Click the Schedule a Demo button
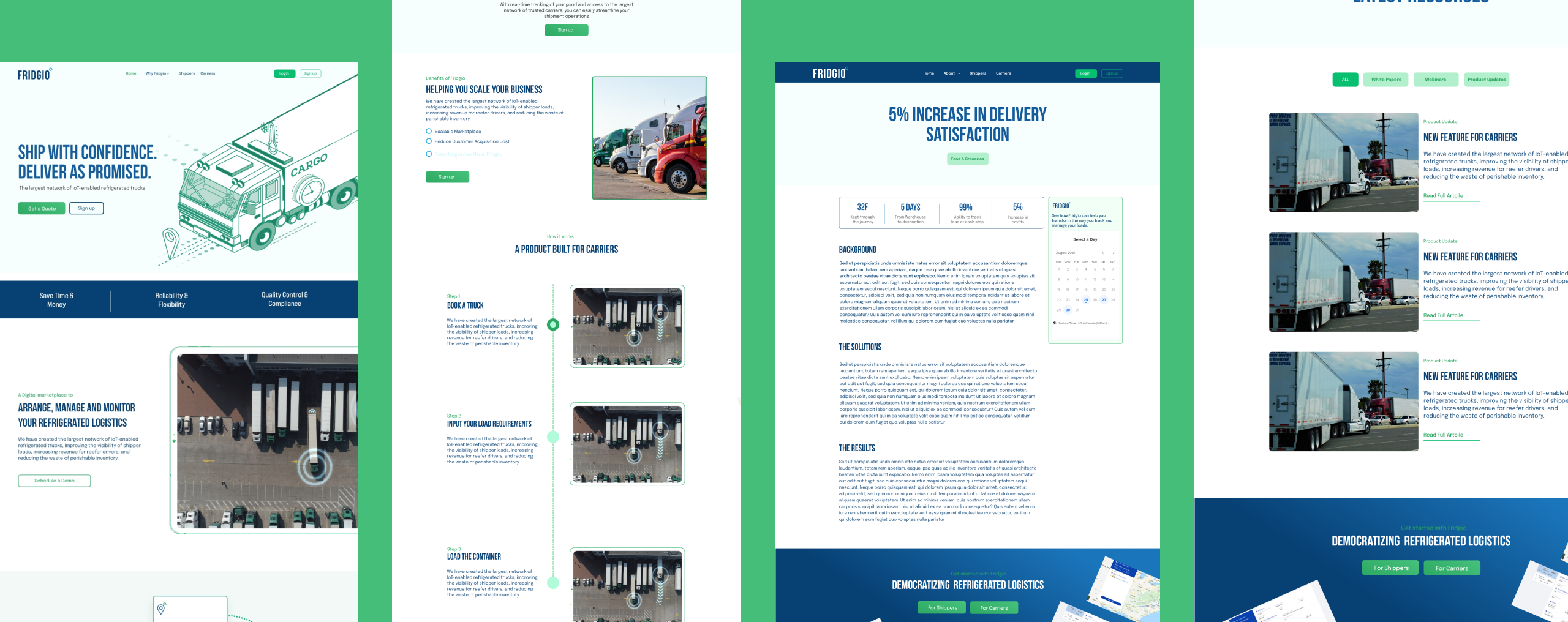This screenshot has width=1568, height=622. [x=55, y=481]
